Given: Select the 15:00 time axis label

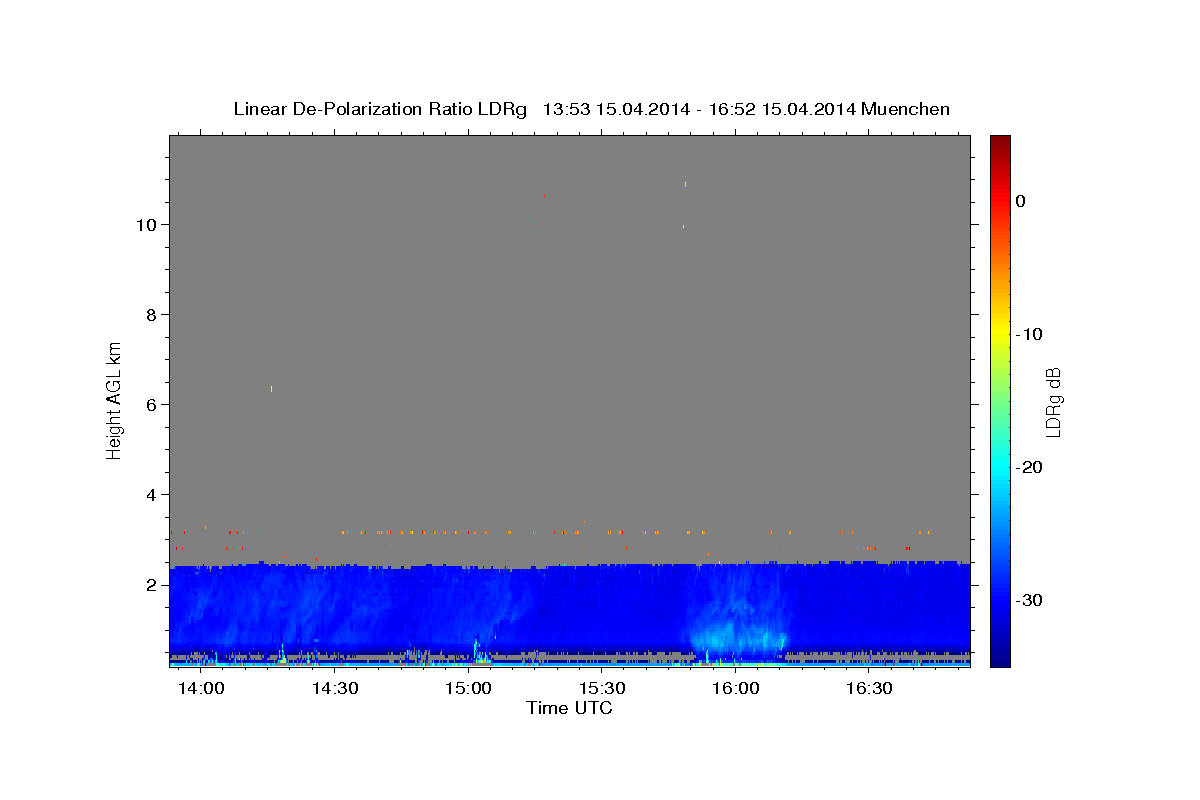Looking at the screenshot, I should [469, 689].
